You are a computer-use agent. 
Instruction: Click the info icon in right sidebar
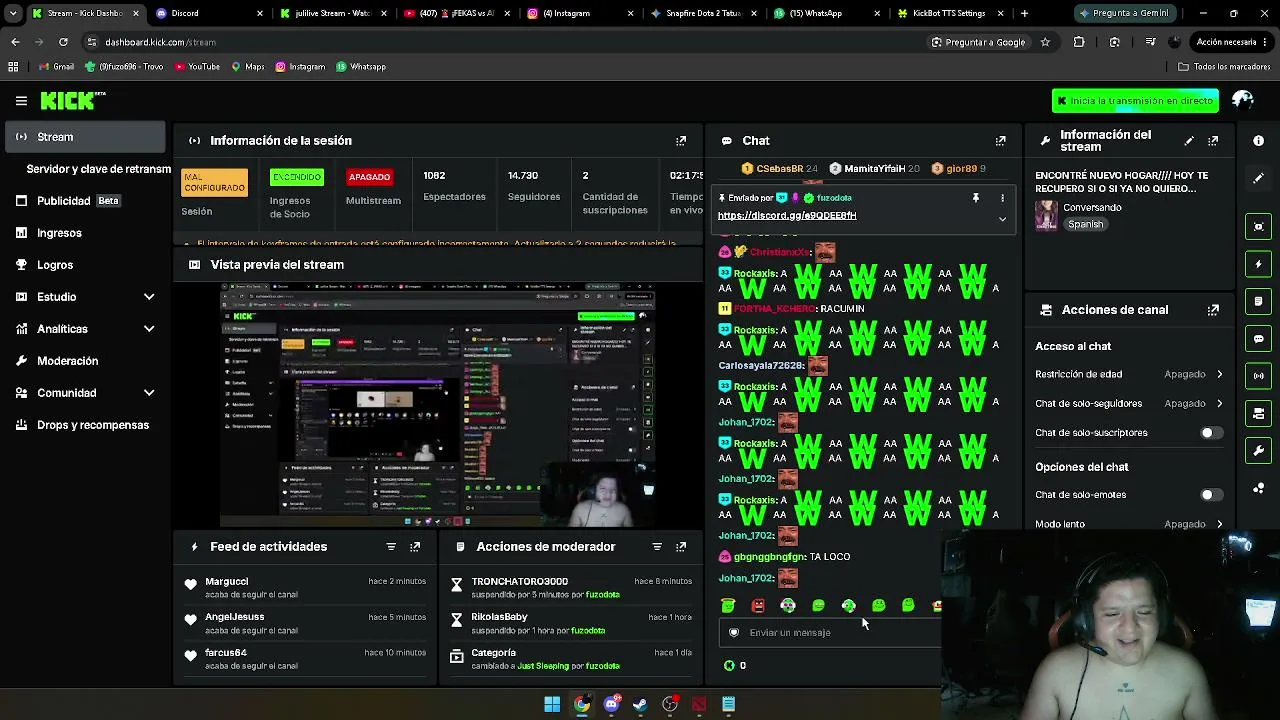coord(1258,141)
